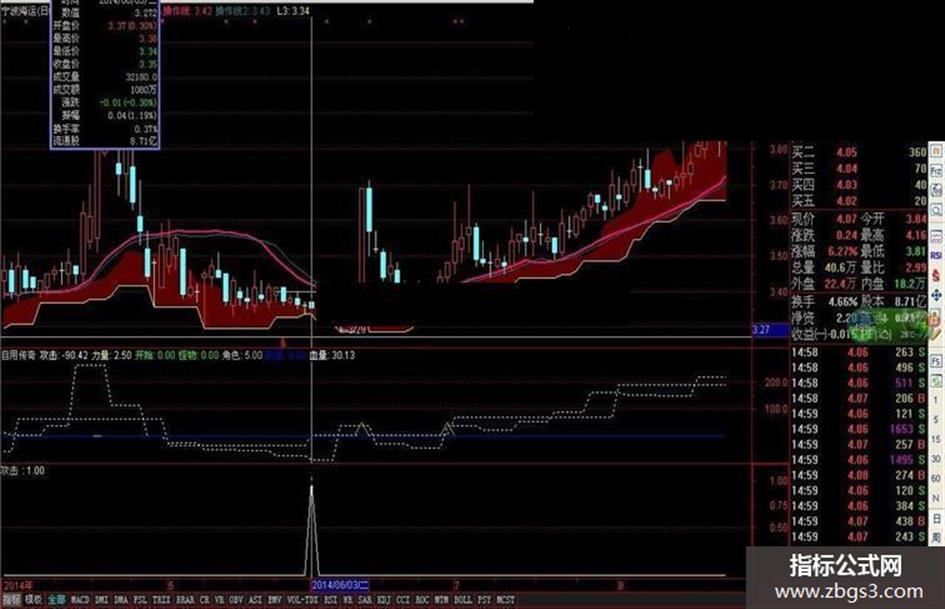Select the KDJ indicator tab
945x609 pixels.
384,599
